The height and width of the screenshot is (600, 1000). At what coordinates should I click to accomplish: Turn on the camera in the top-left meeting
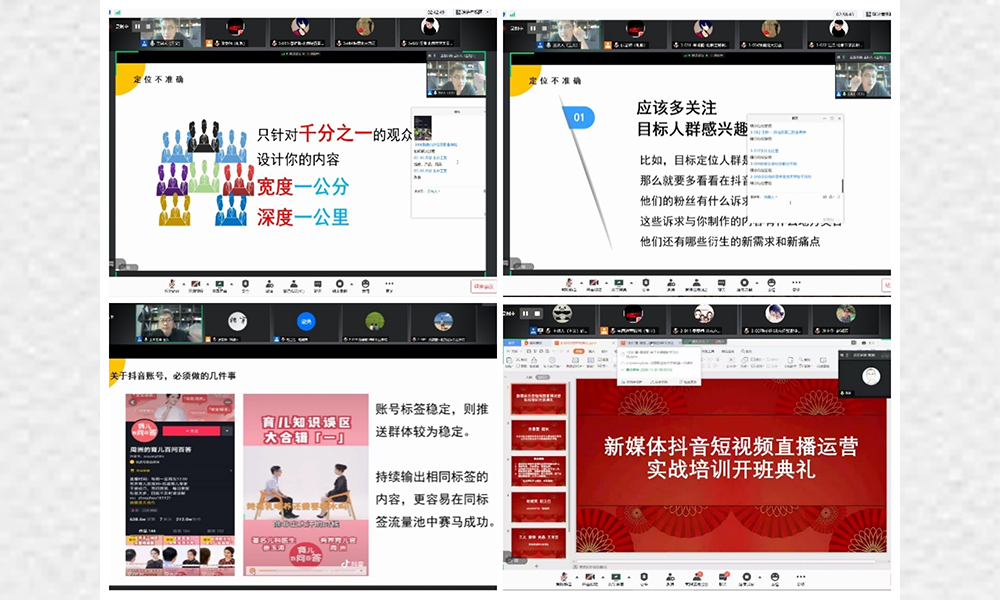(x=195, y=284)
